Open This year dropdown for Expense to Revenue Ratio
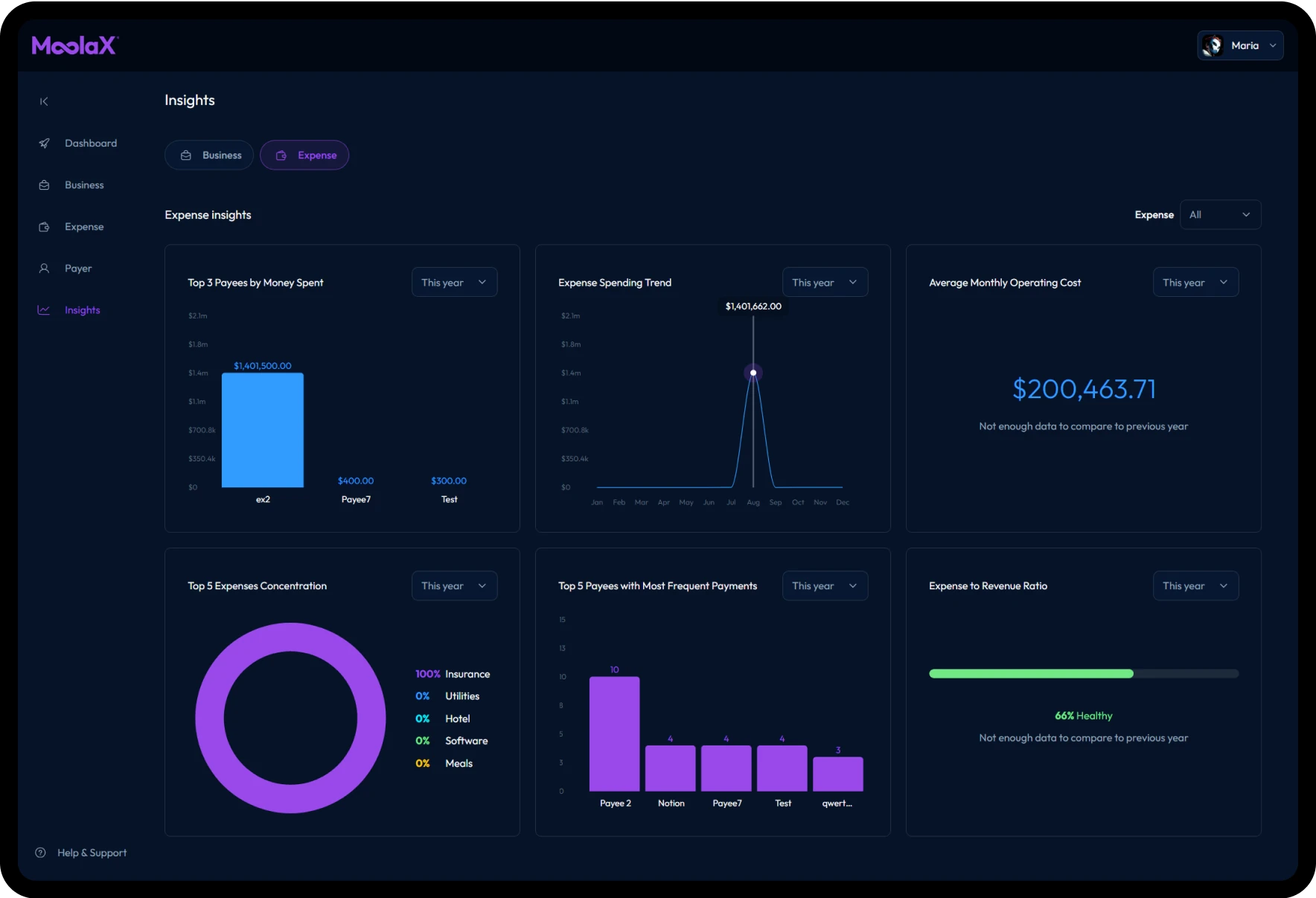Screen dimensions: 1316x898 1195,586
